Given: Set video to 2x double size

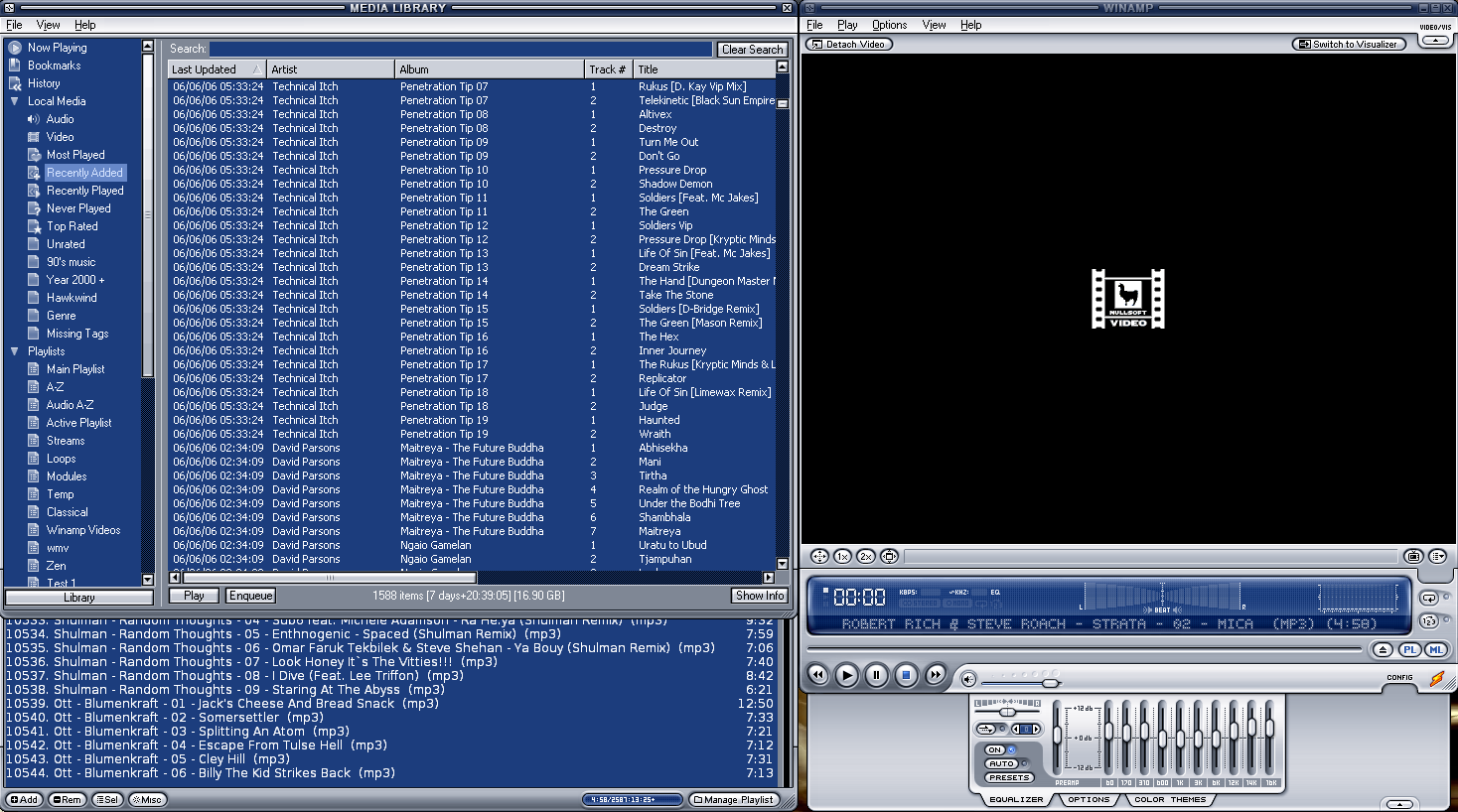Looking at the screenshot, I should tap(866, 557).
